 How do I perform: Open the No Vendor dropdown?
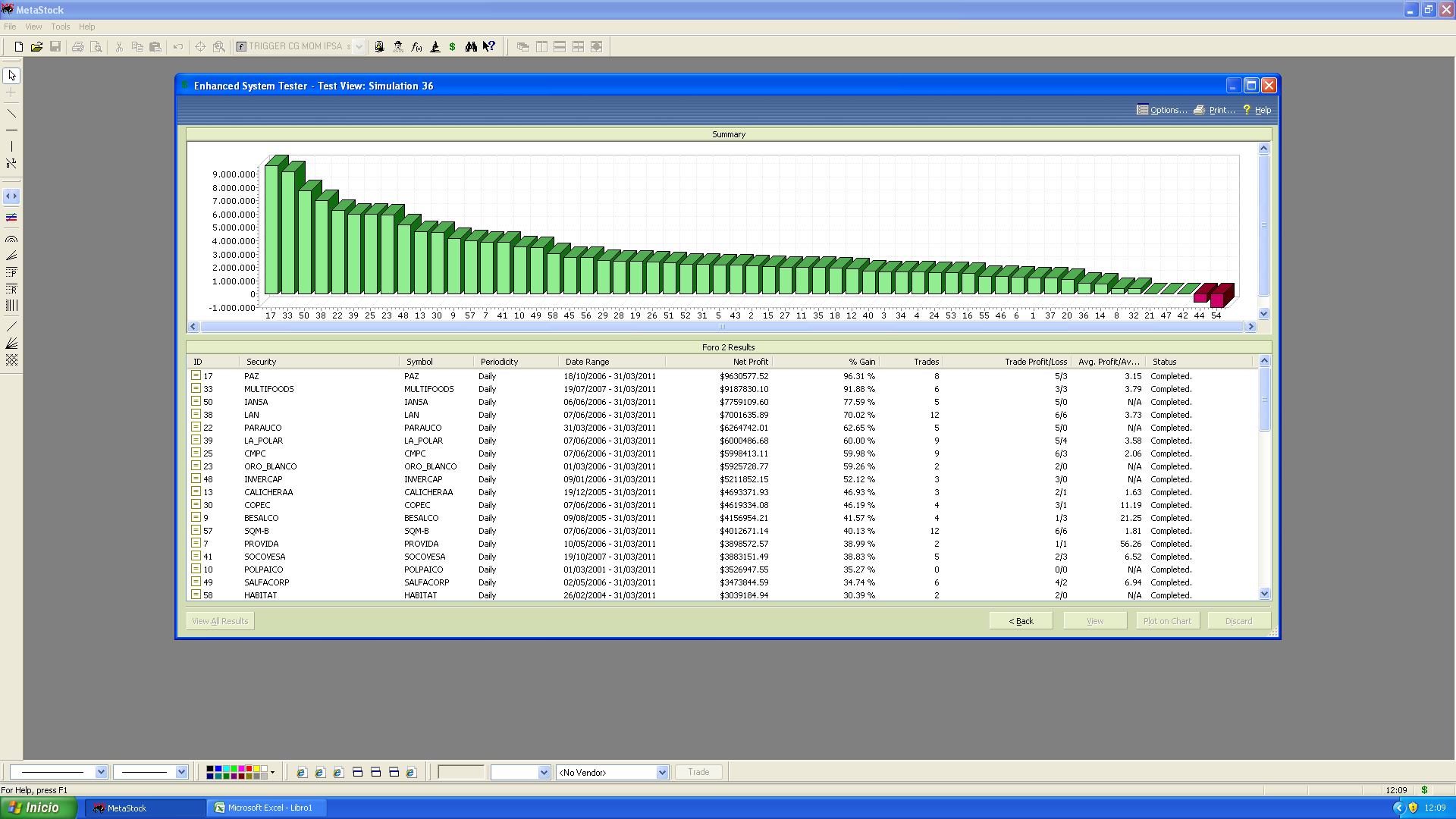[x=662, y=773]
